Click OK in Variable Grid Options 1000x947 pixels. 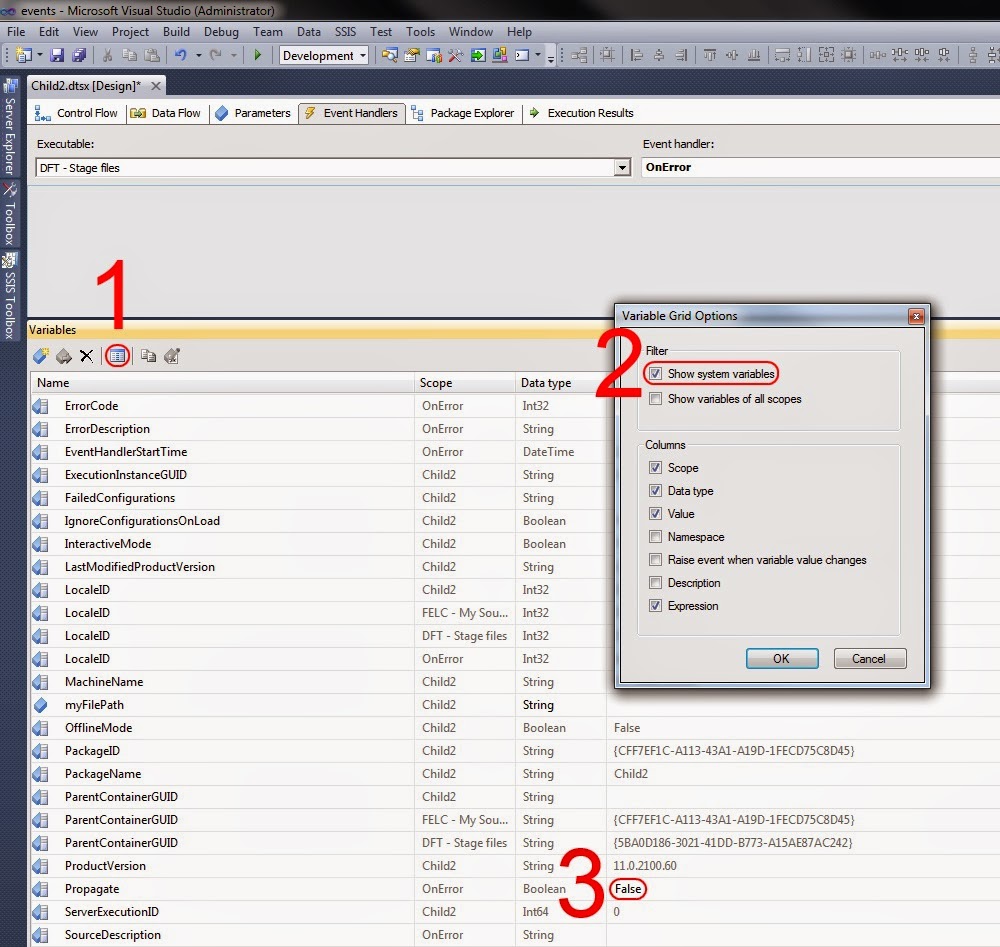tap(782, 659)
